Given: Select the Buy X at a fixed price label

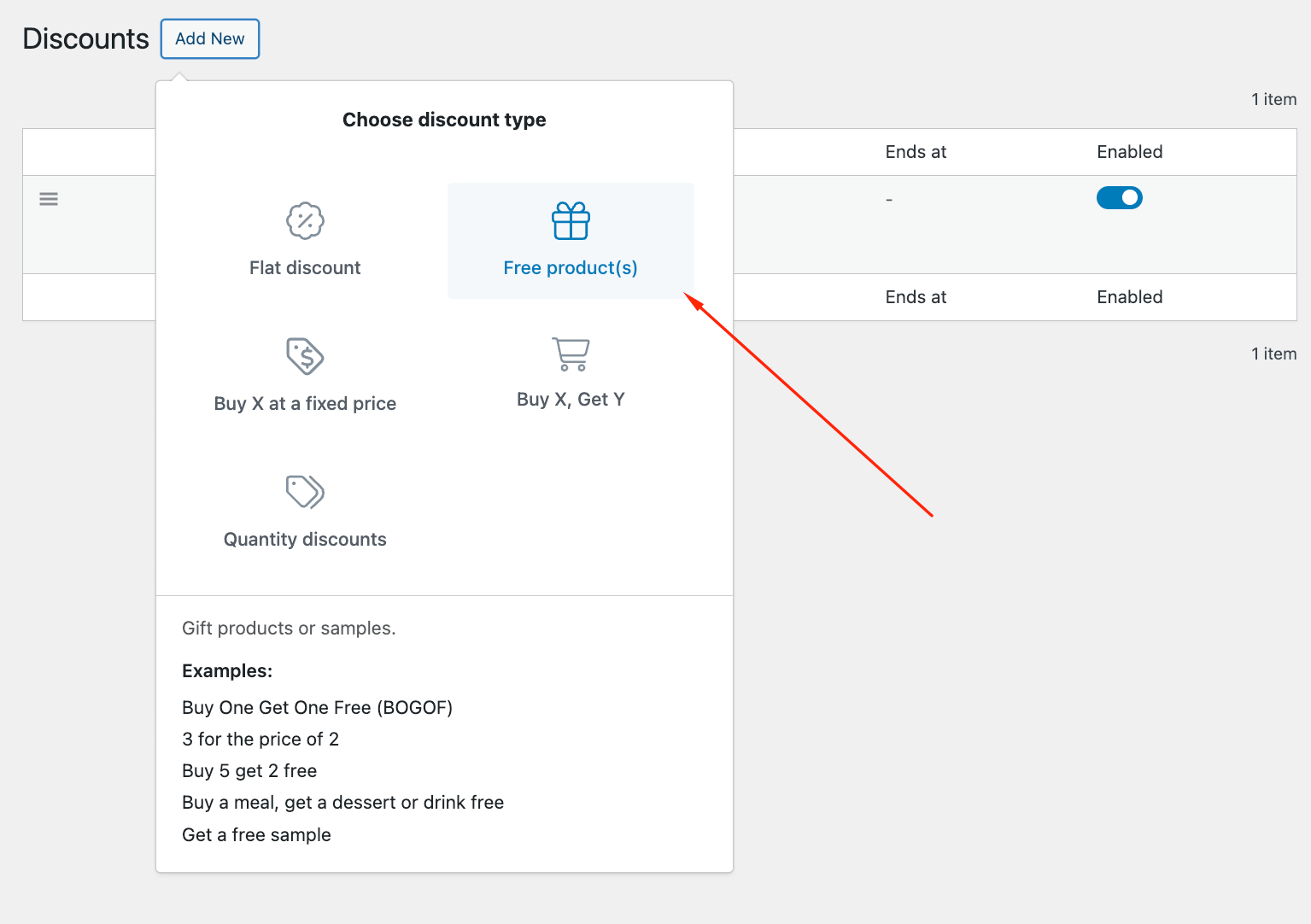Looking at the screenshot, I should pyautogui.click(x=305, y=404).
